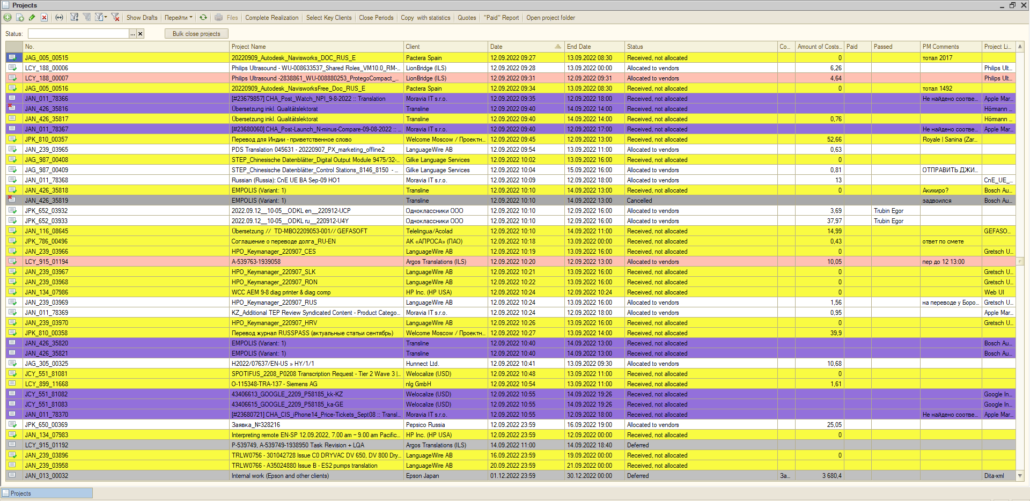
Task: Click the Copy project icon in toolbar
Action: [x=21, y=18]
